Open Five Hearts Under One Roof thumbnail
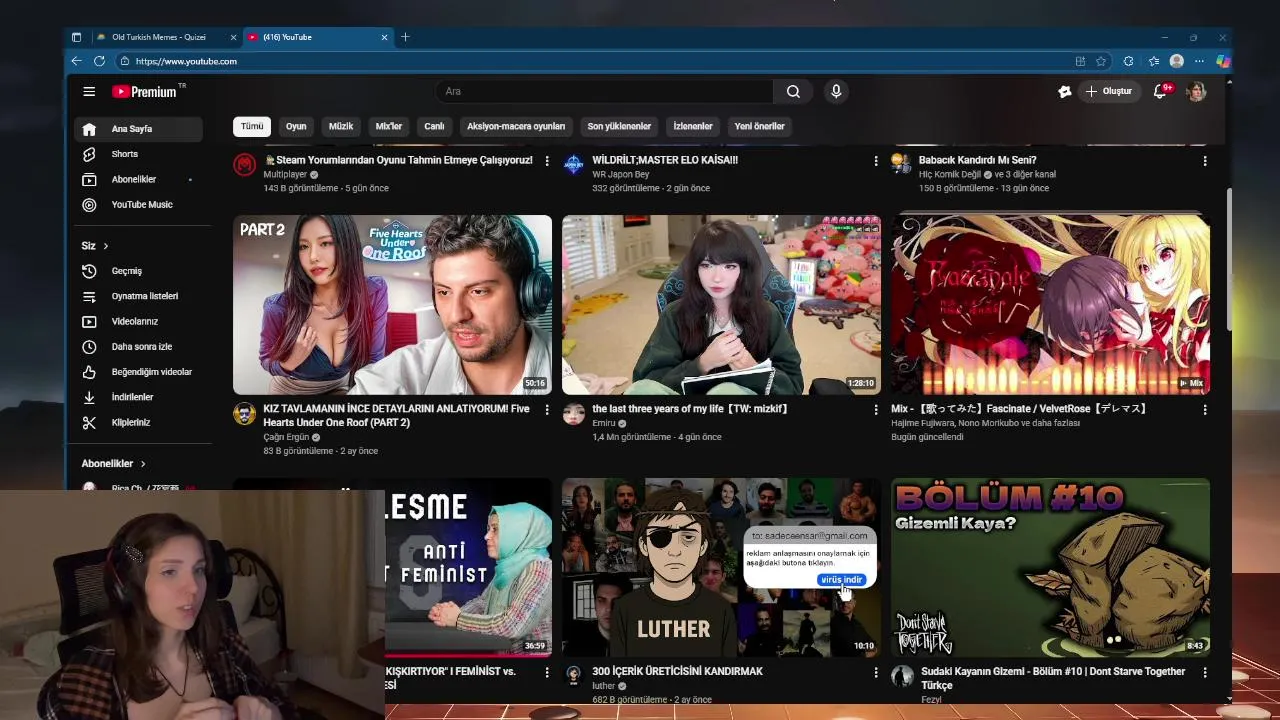The image size is (1280, 720). [392, 305]
